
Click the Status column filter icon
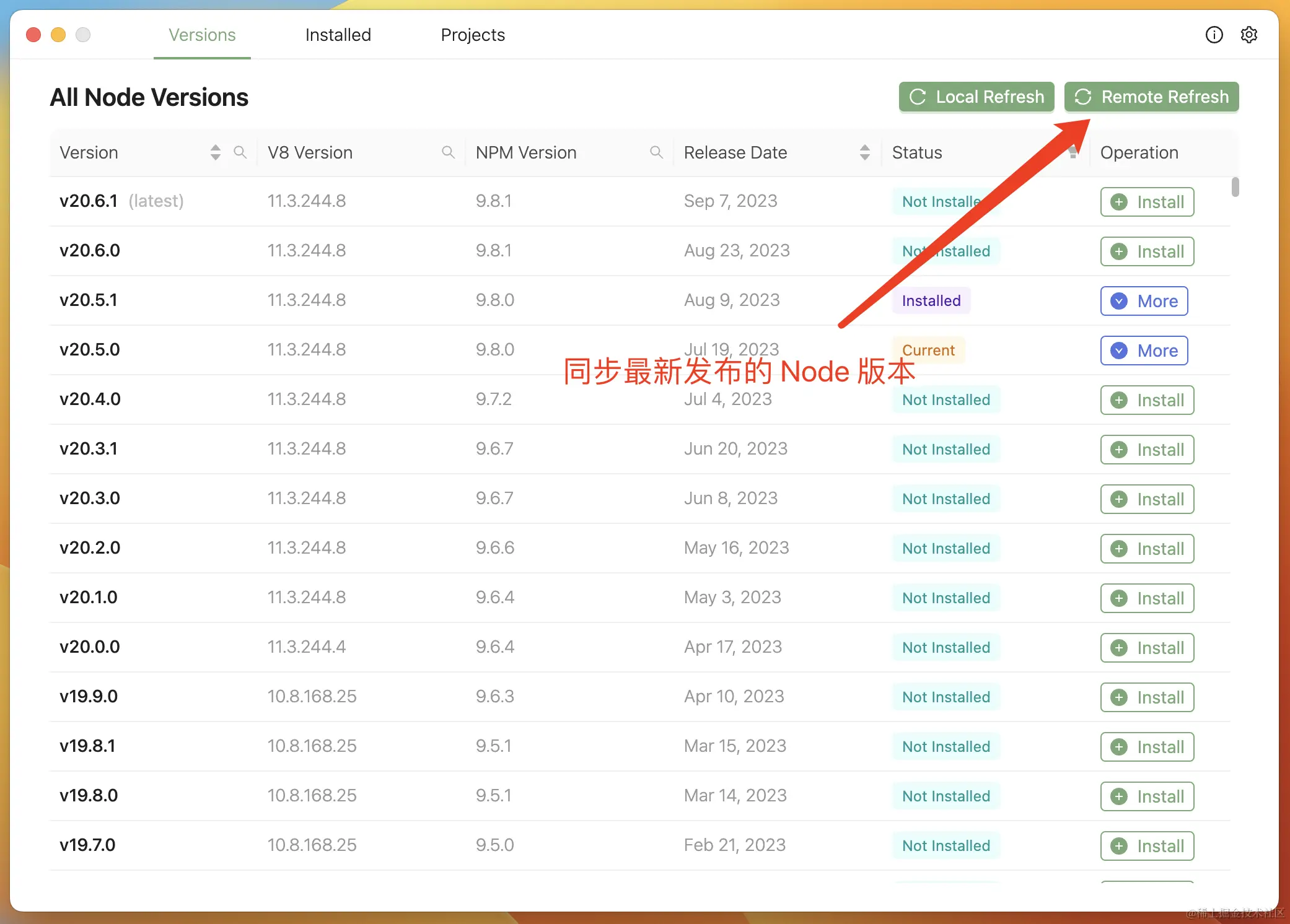point(1073,153)
